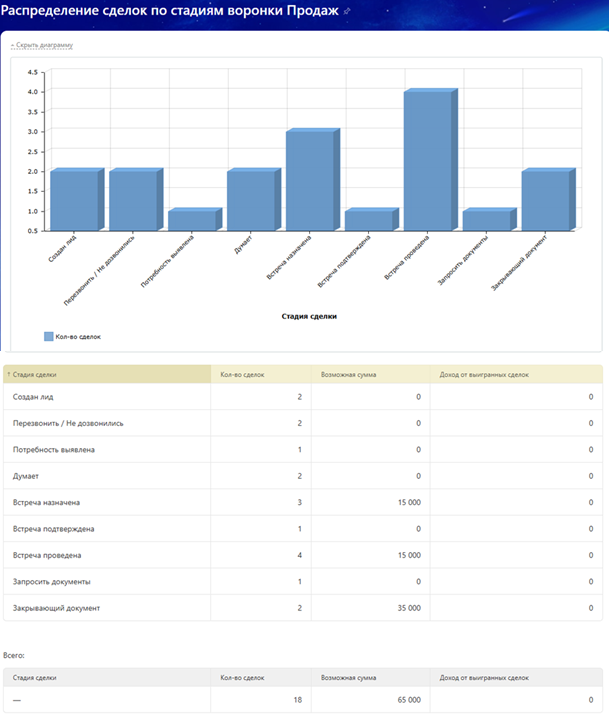
Task: Click 'Думает' axis label under chart
Action: click(243, 245)
